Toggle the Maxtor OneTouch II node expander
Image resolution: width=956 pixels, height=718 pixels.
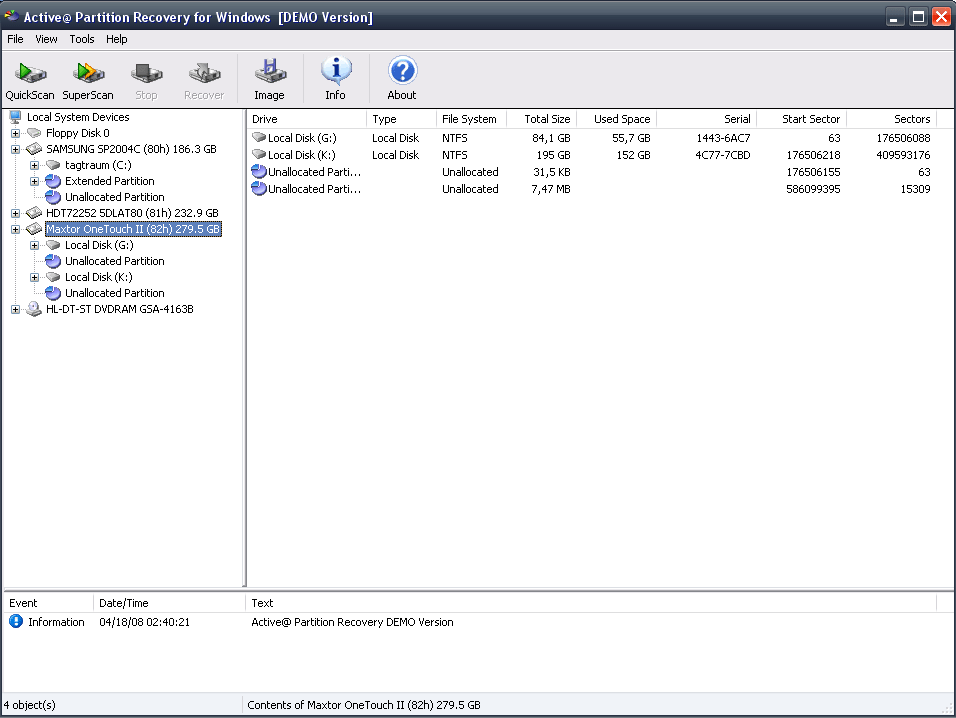(x=15, y=230)
